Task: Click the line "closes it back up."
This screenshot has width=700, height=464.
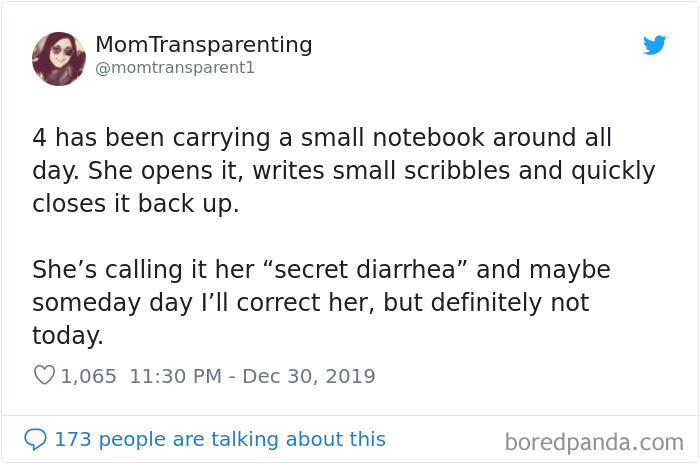Action: point(136,203)
